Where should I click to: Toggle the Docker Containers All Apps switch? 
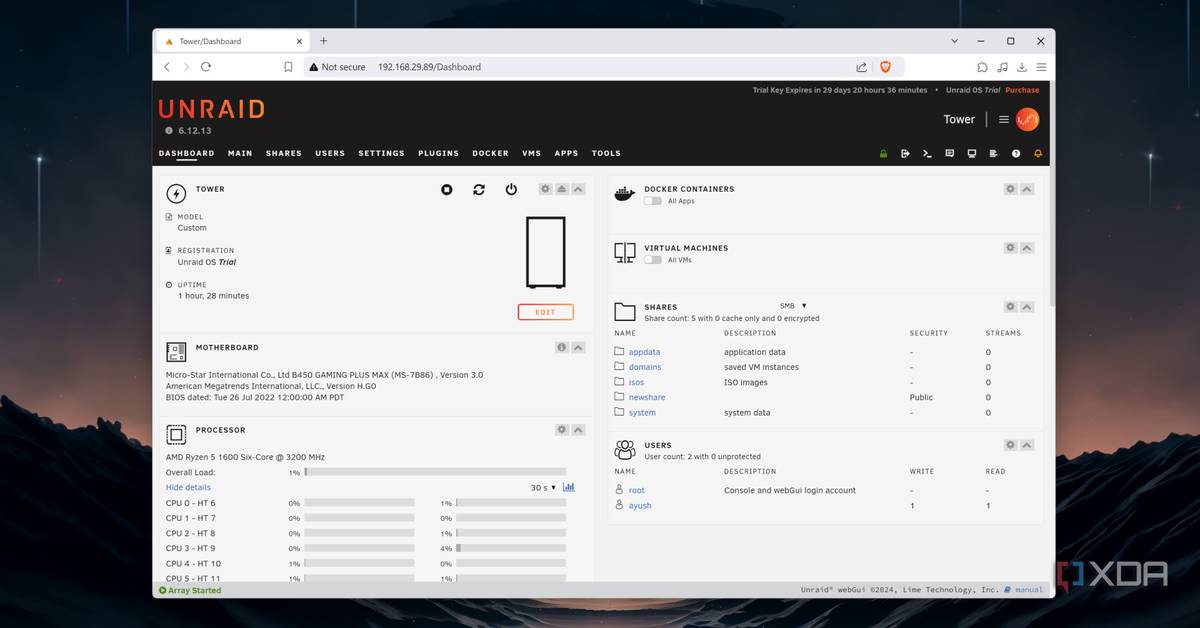tap(653, 201)
